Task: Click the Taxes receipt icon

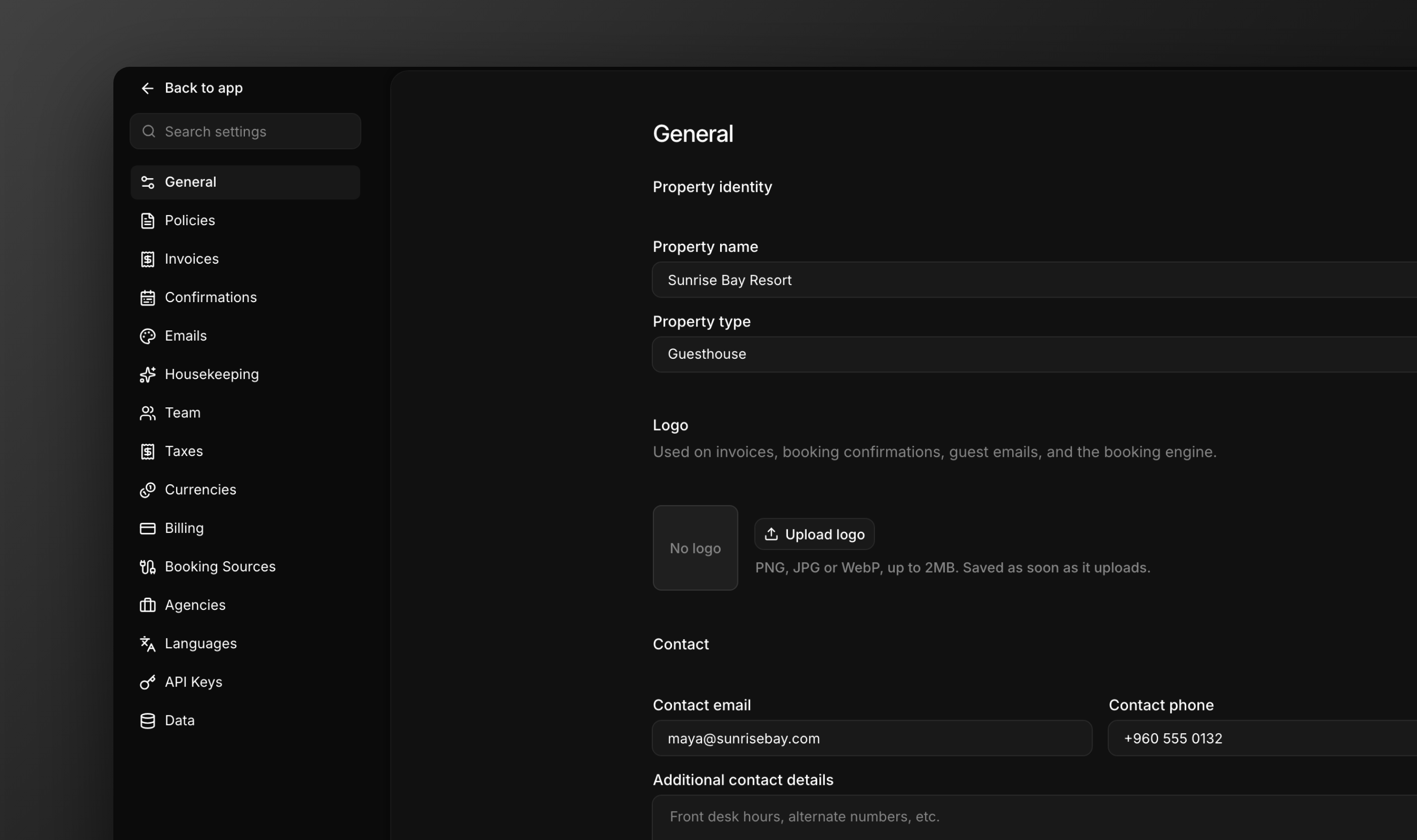Action: [x=147, y=452]
